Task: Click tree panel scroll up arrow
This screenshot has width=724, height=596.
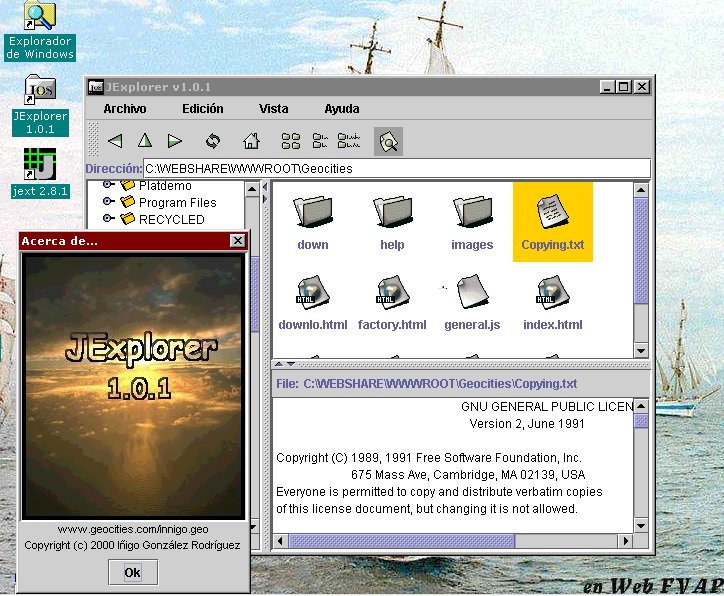Action: click(x=252, y=189)
